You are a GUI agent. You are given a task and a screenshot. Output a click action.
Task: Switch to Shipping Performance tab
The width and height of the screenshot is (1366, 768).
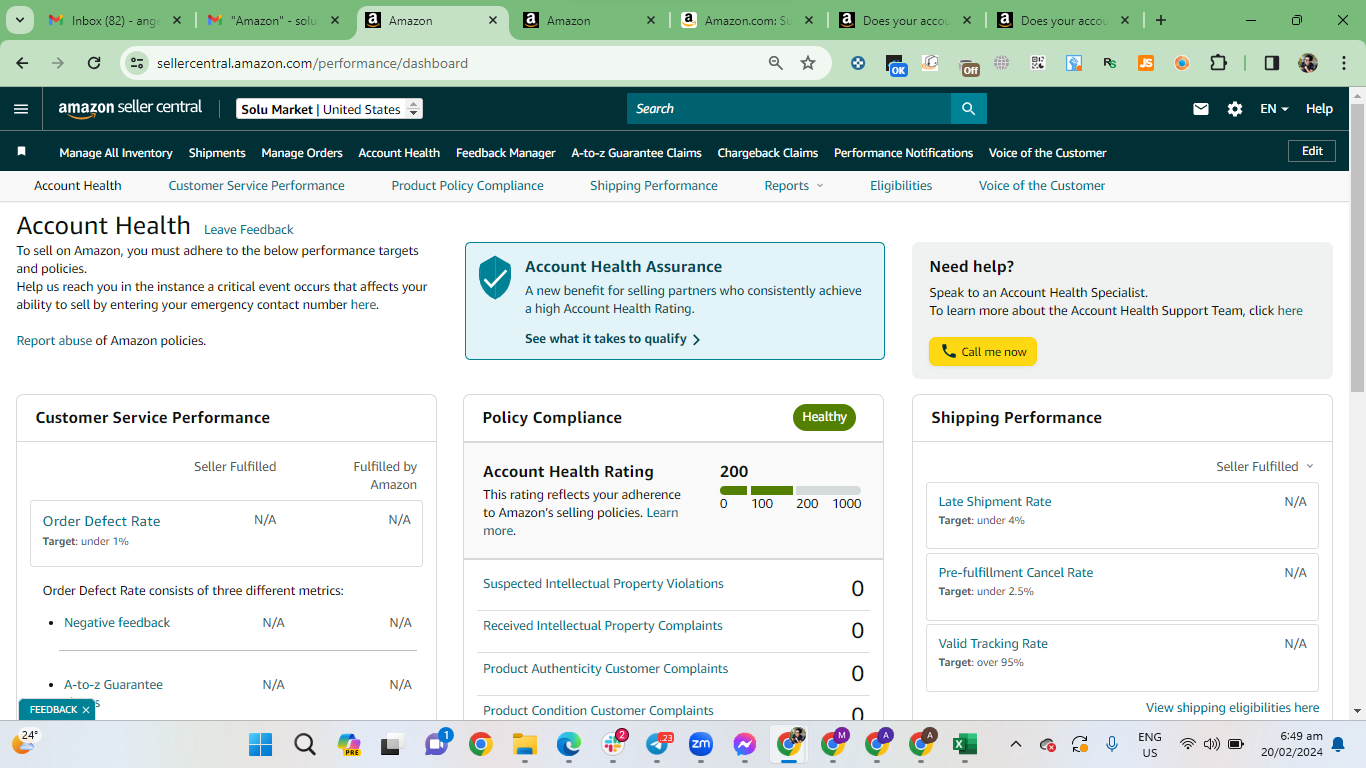pyautogui.click(x=654, y=186)
